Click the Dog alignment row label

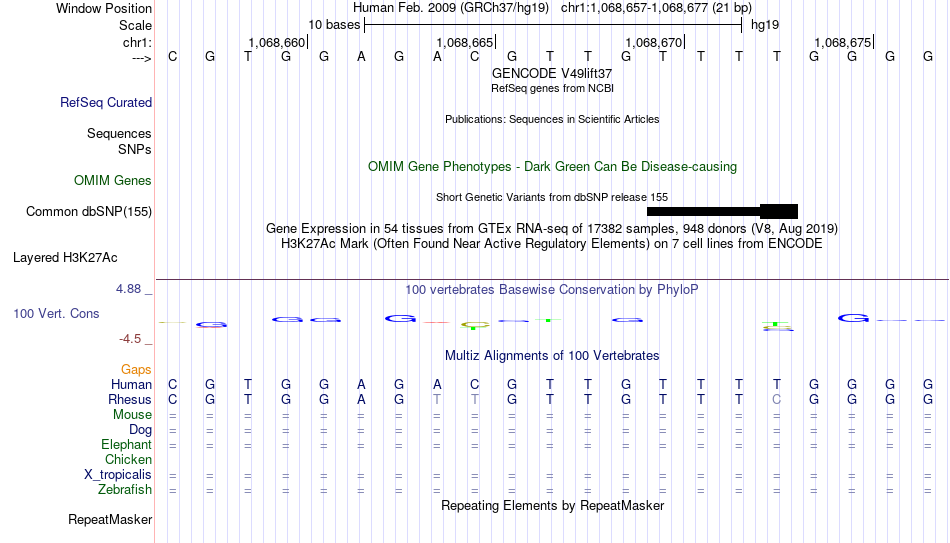click(141, 430)
